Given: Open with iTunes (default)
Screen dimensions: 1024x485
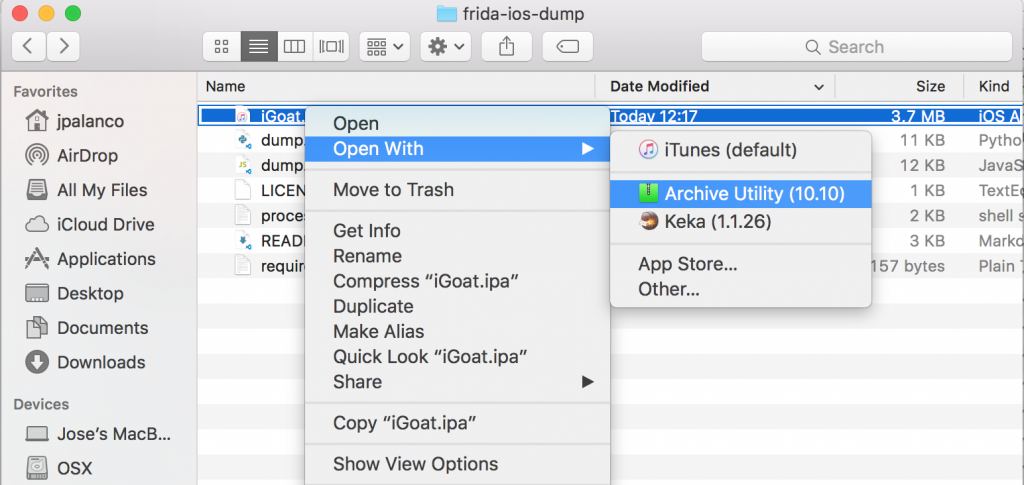Looking at the screenshot, I should tap(741, 150).
